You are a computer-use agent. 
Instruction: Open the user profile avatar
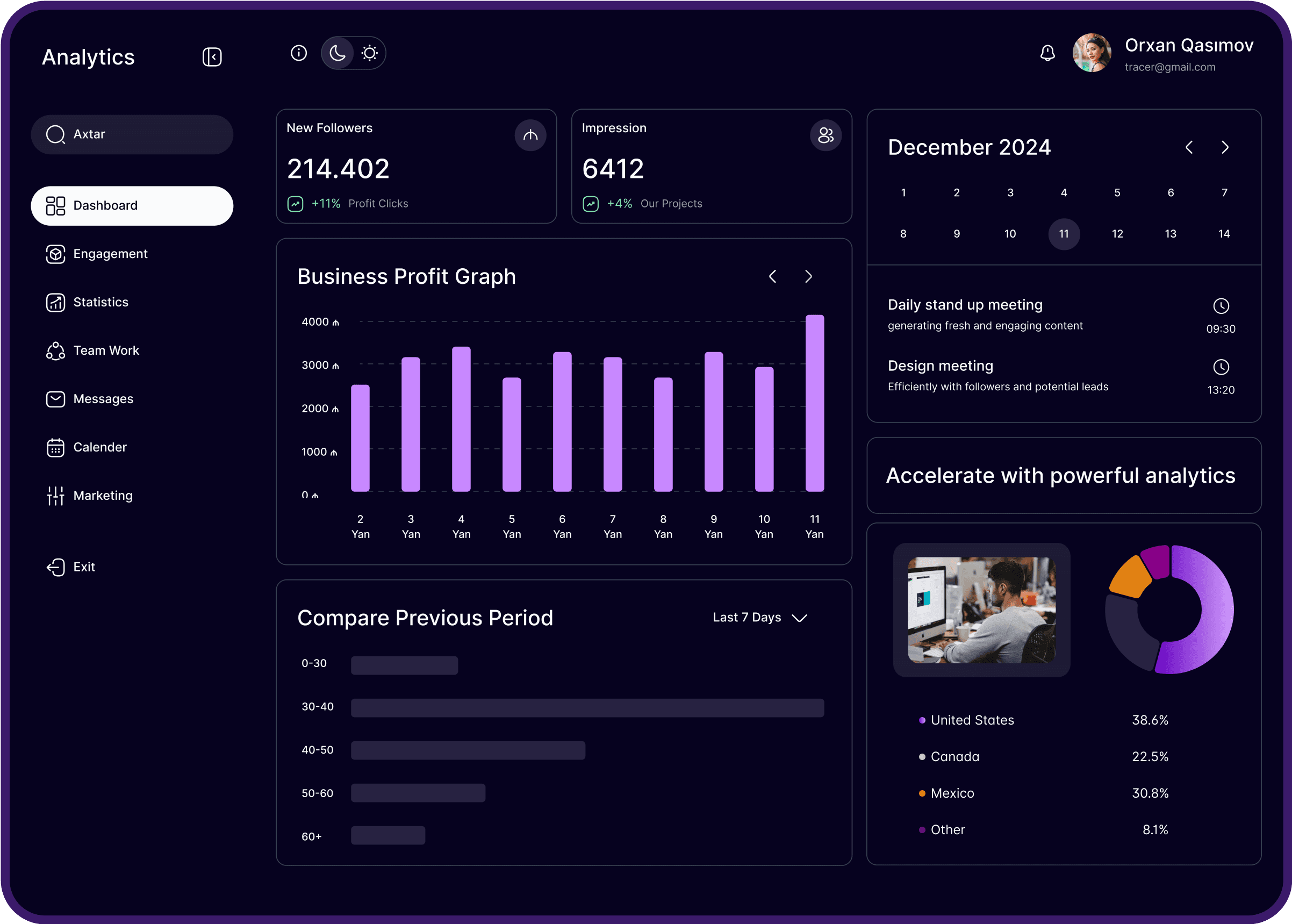1092,53
